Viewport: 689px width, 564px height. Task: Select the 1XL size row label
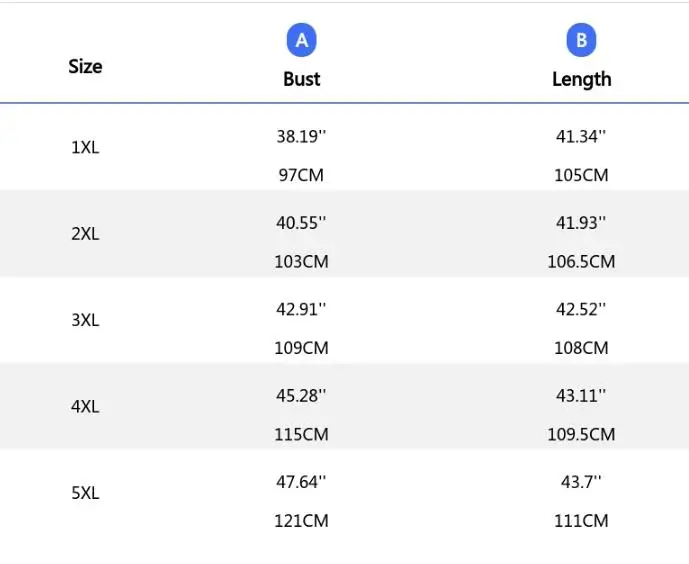click(85, 148)
